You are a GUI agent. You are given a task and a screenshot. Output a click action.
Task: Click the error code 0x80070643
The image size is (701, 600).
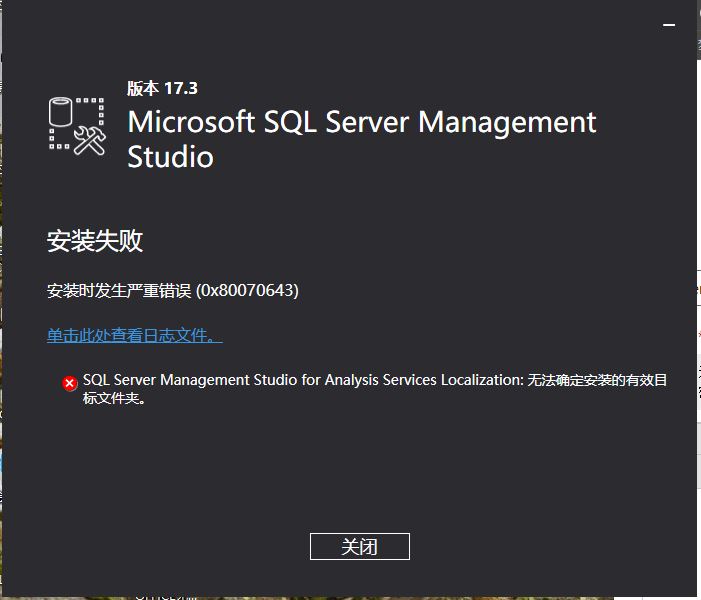pyautogui.click(x=247, y=291)
